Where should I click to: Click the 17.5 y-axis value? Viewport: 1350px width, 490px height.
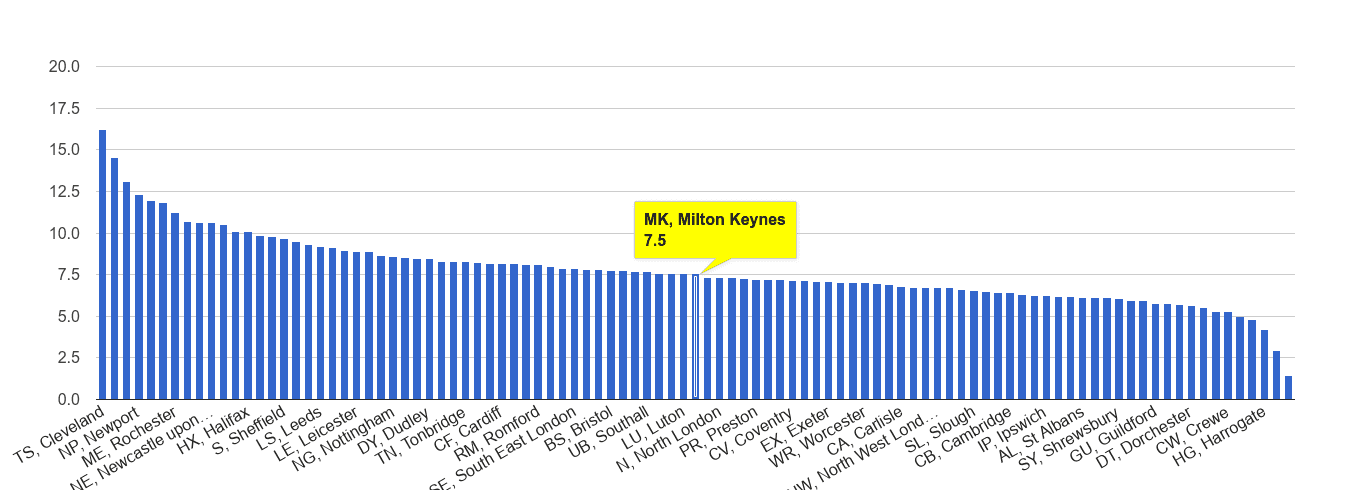click(64, 109)
